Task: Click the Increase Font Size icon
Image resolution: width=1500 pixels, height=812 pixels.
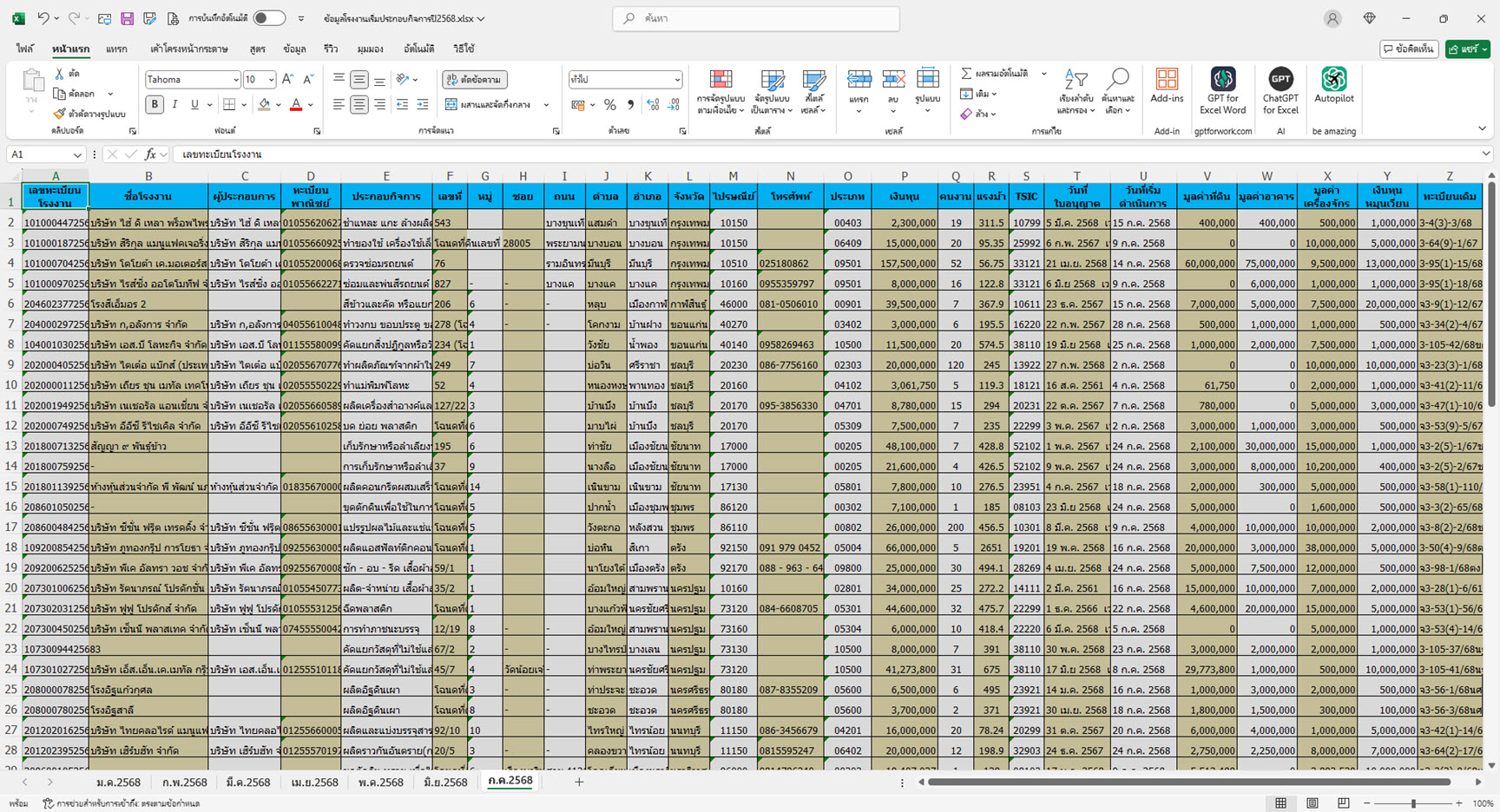Action: pyautogui.click(x=288, y=79)
